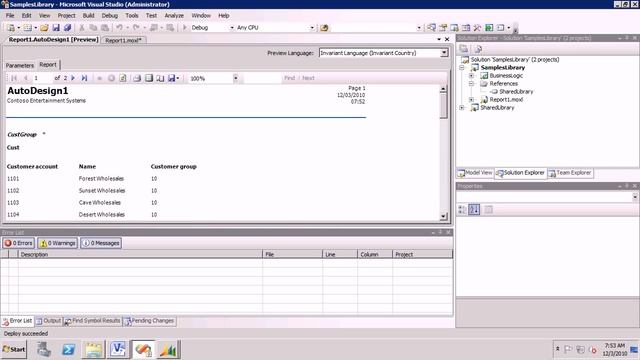Click the report Print icon
Screen dimensions: 640x360
click(x=137, y=78)
